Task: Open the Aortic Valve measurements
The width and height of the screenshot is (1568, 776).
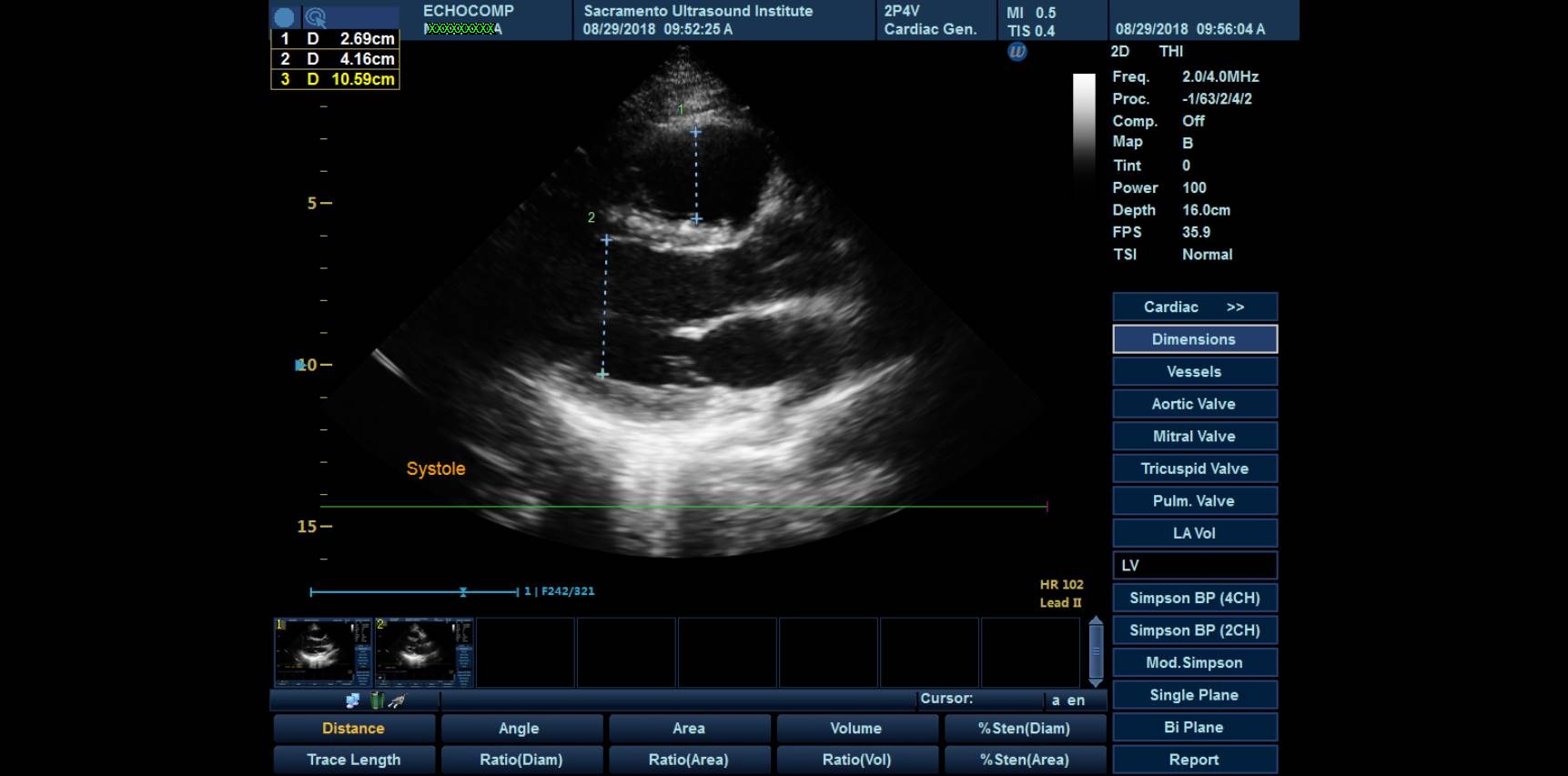Action: click(1194, 404)
